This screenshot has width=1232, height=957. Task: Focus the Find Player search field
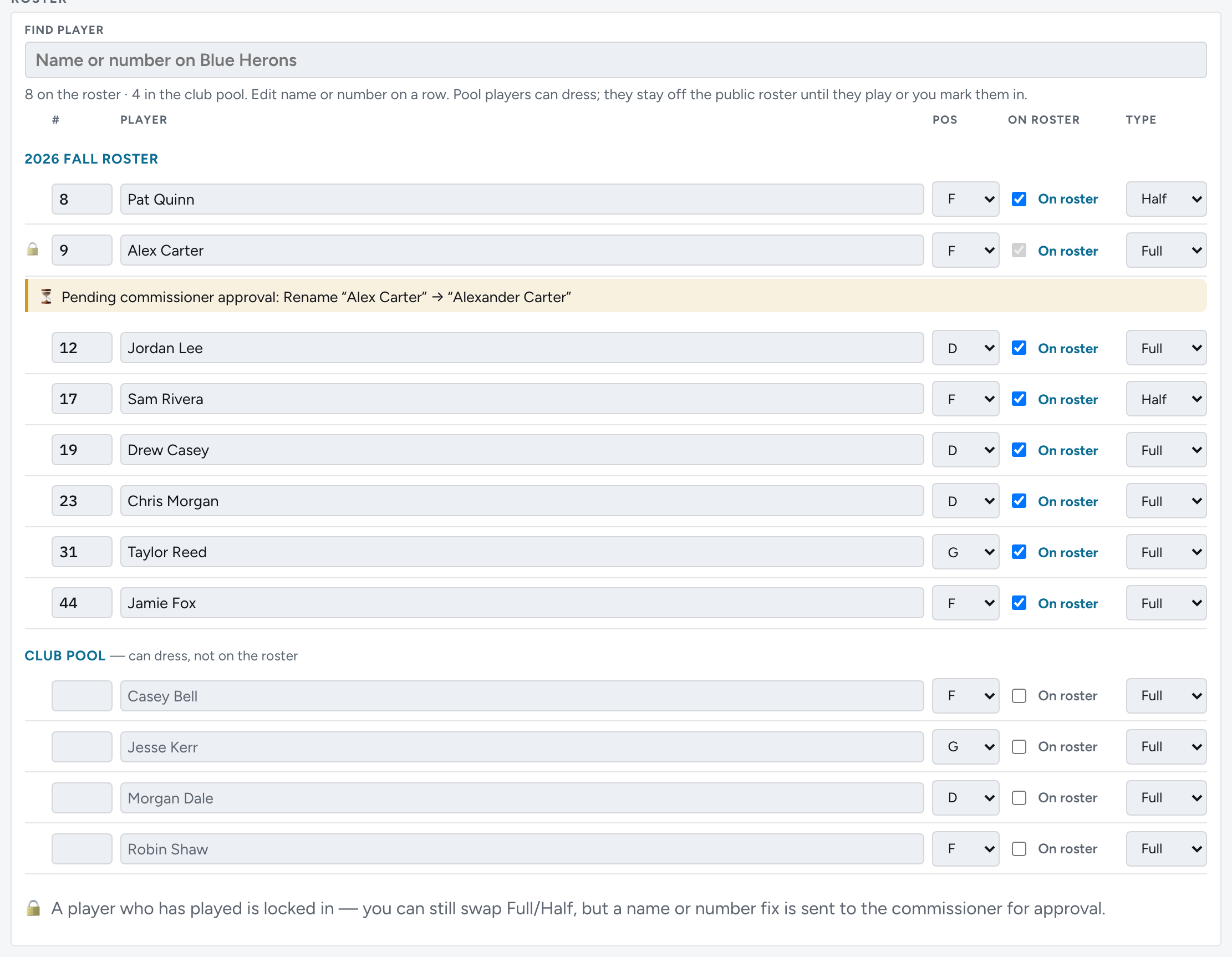[615, 60]
